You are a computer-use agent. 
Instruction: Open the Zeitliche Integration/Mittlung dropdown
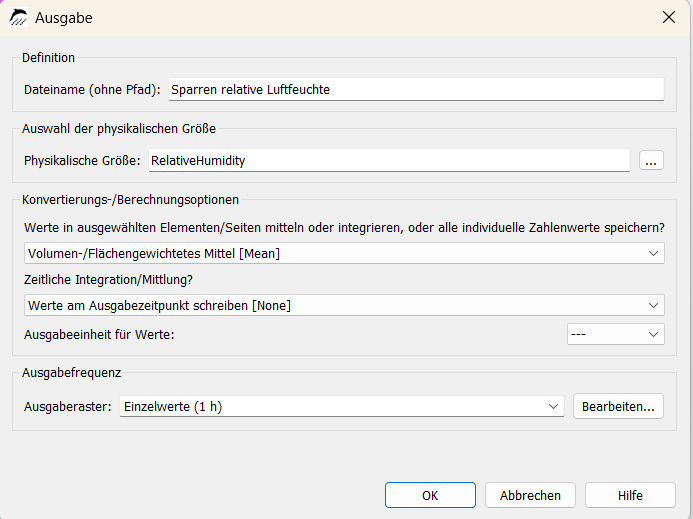coord(344,305)
